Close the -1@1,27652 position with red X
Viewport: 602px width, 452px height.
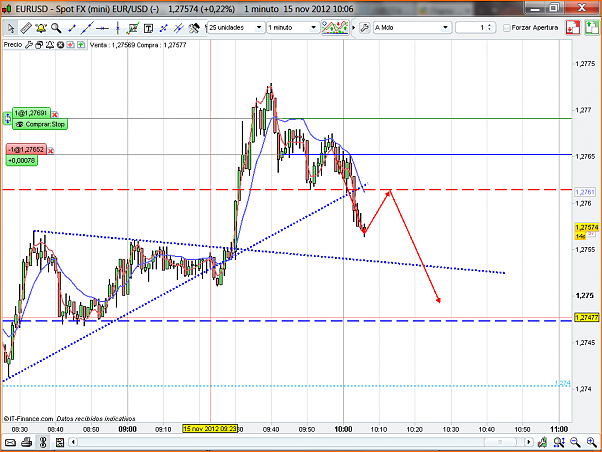(50, 151)
